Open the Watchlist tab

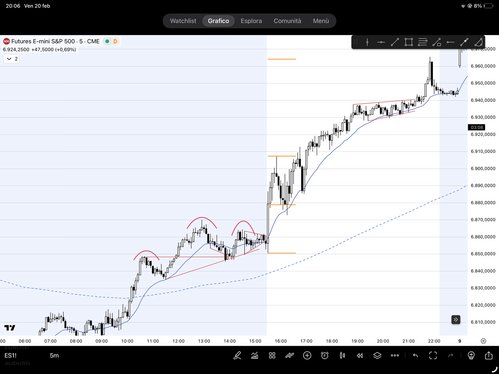[x=183, y=21]
